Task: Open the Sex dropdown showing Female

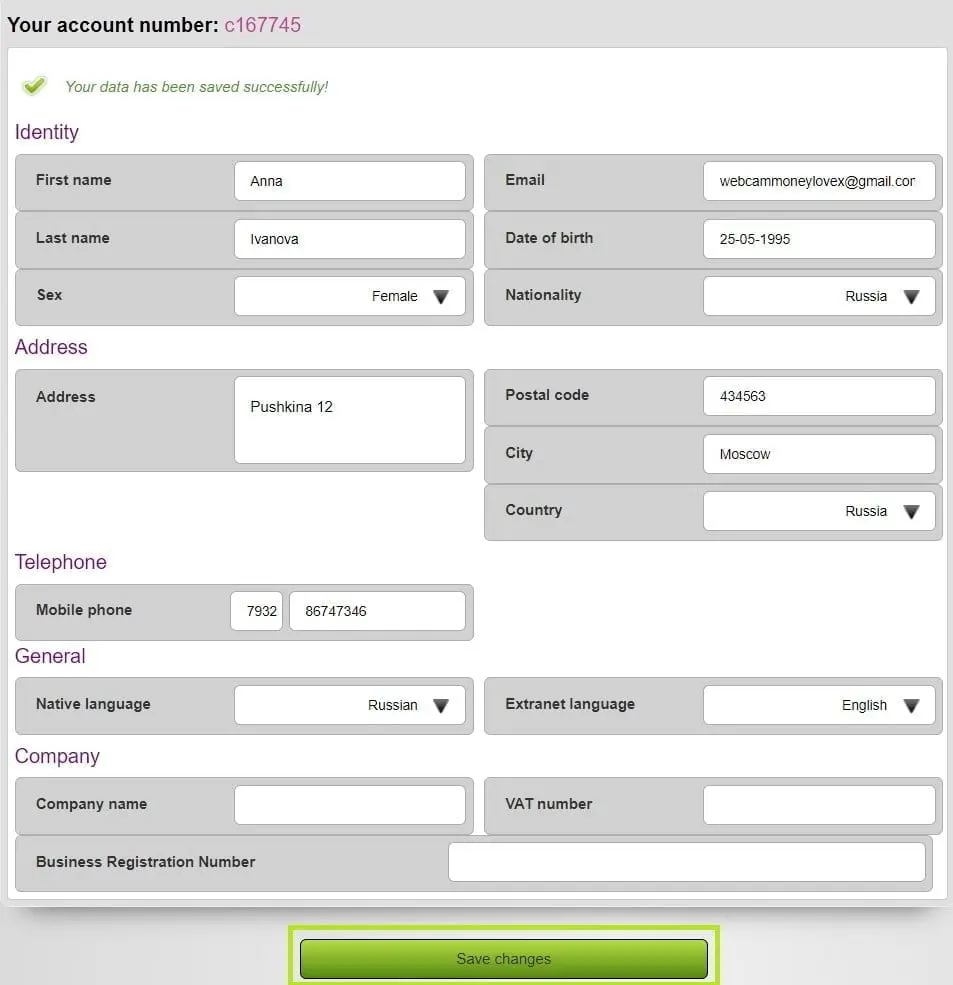Action: pyautogui.click(x=349, y=296)
